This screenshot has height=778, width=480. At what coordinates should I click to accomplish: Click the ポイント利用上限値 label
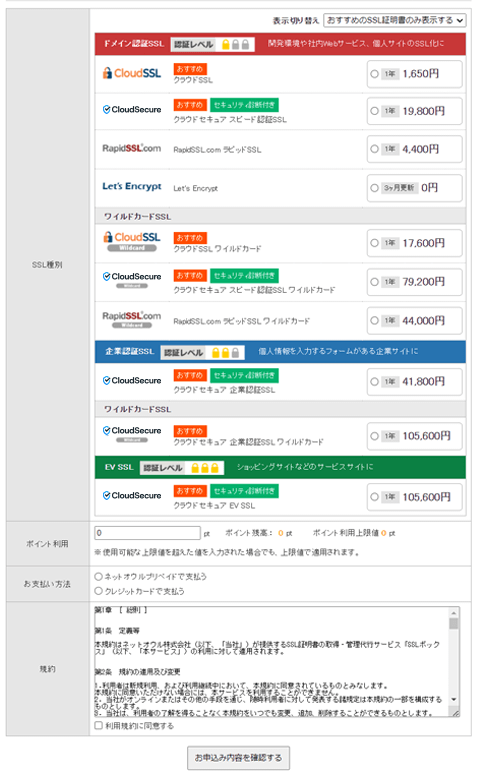pyautogui.click(x=345, y=533)
